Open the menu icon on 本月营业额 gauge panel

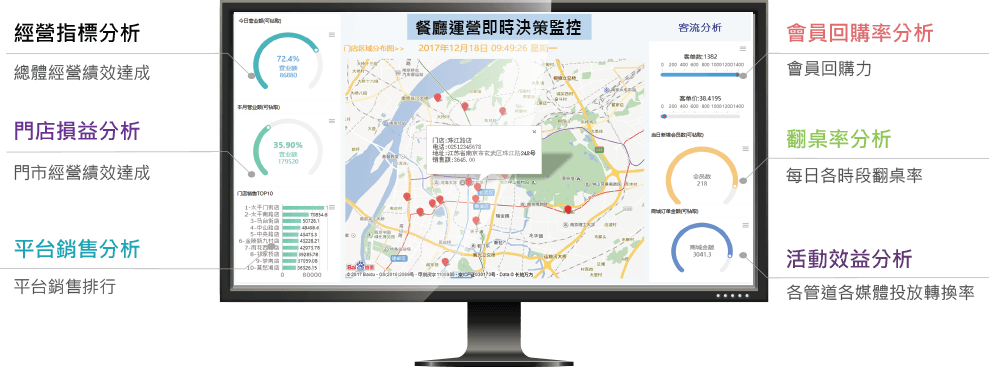click(x=332, y=120)
